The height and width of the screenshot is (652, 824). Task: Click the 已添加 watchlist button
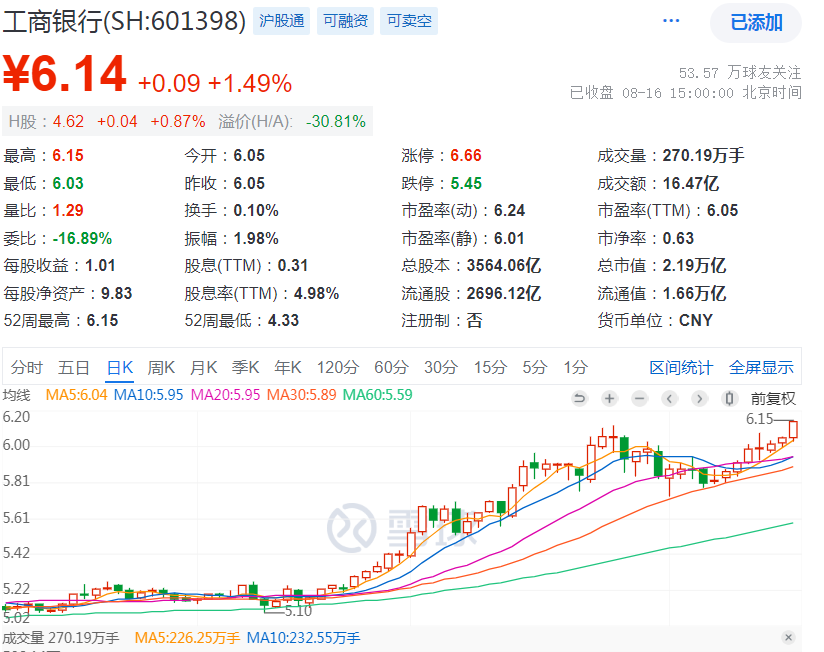(756, 23)
